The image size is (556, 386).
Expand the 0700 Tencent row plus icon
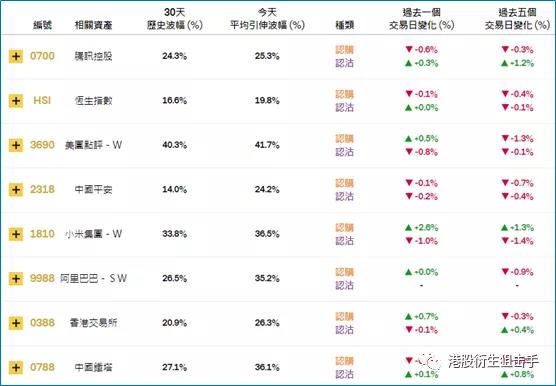pyautogui.click(x=16, y=56)
